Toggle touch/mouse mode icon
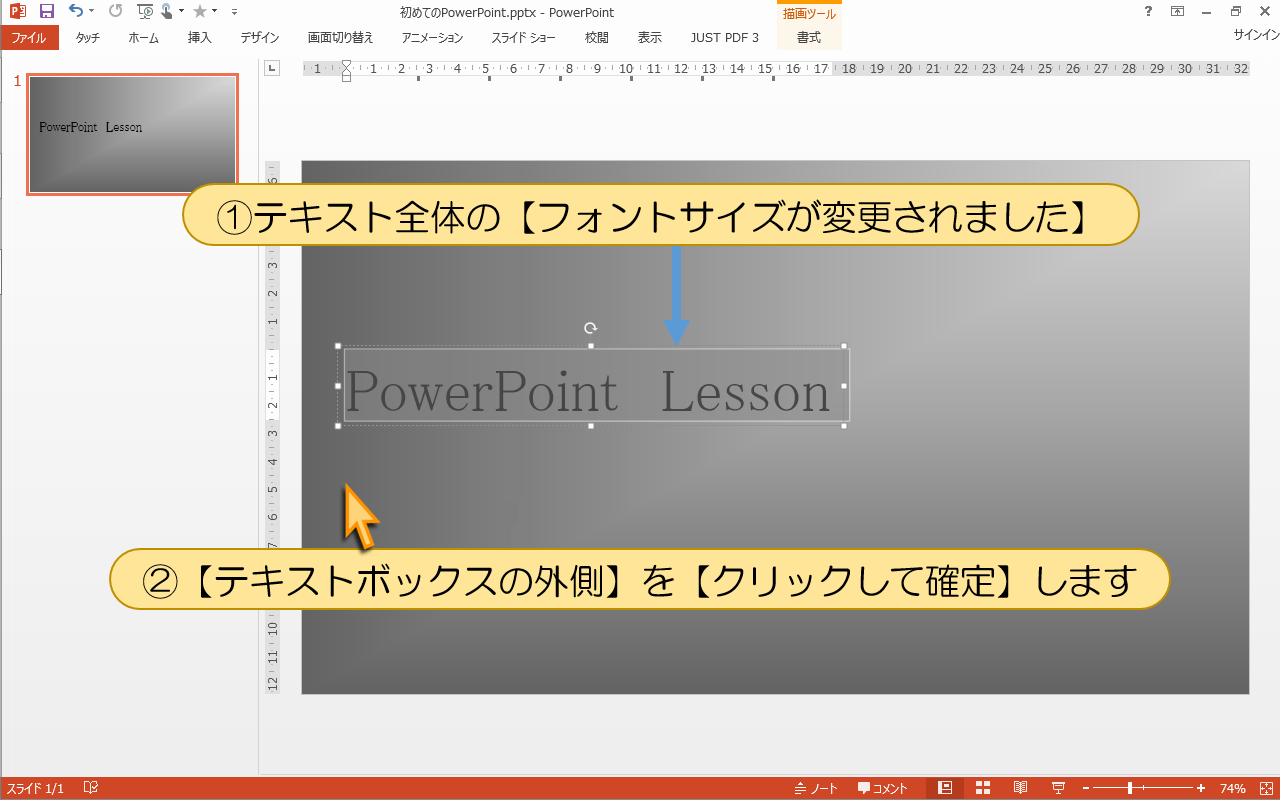Viewport: 1280px width, 800px height. click(x=167, y=12)
